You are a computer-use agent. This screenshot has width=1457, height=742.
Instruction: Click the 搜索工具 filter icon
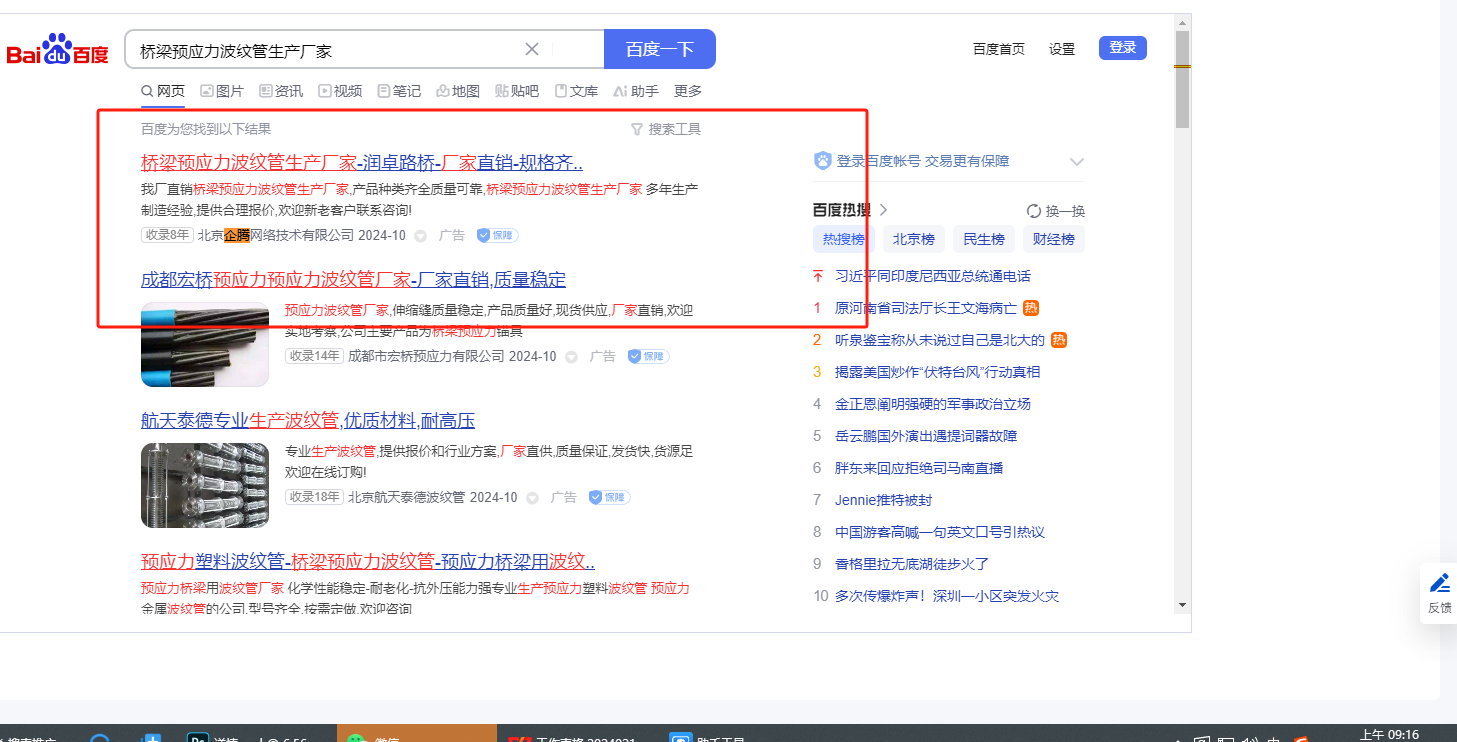[637, 129]
